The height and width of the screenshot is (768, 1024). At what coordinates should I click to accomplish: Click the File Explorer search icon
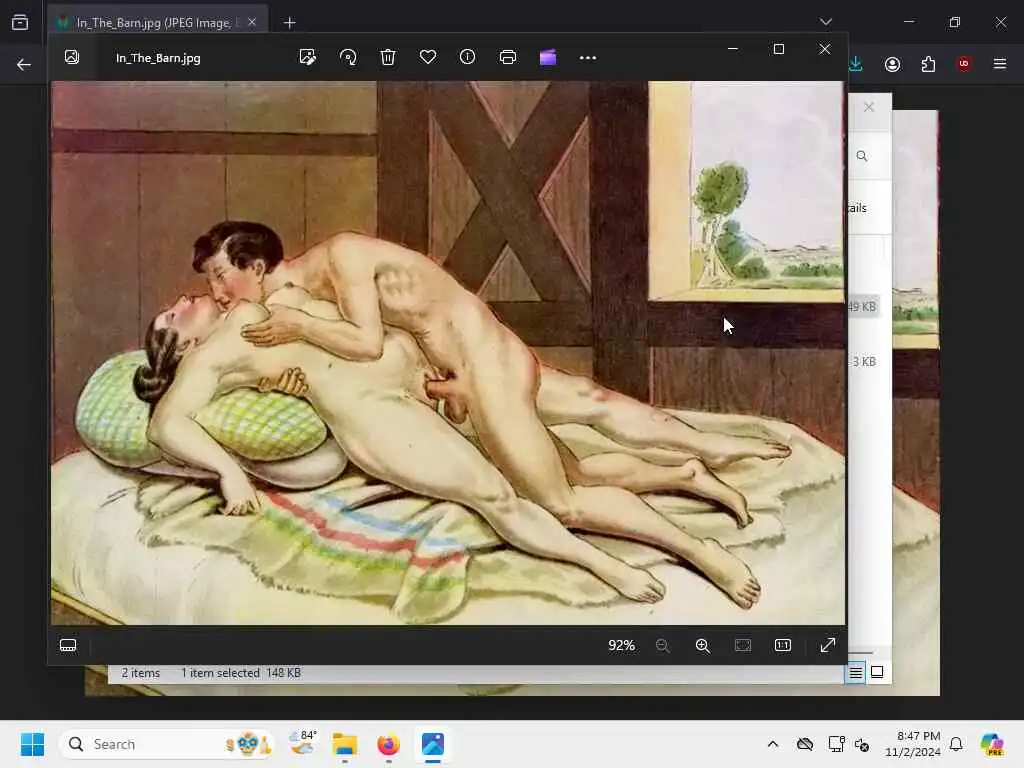tap(862, 156)
